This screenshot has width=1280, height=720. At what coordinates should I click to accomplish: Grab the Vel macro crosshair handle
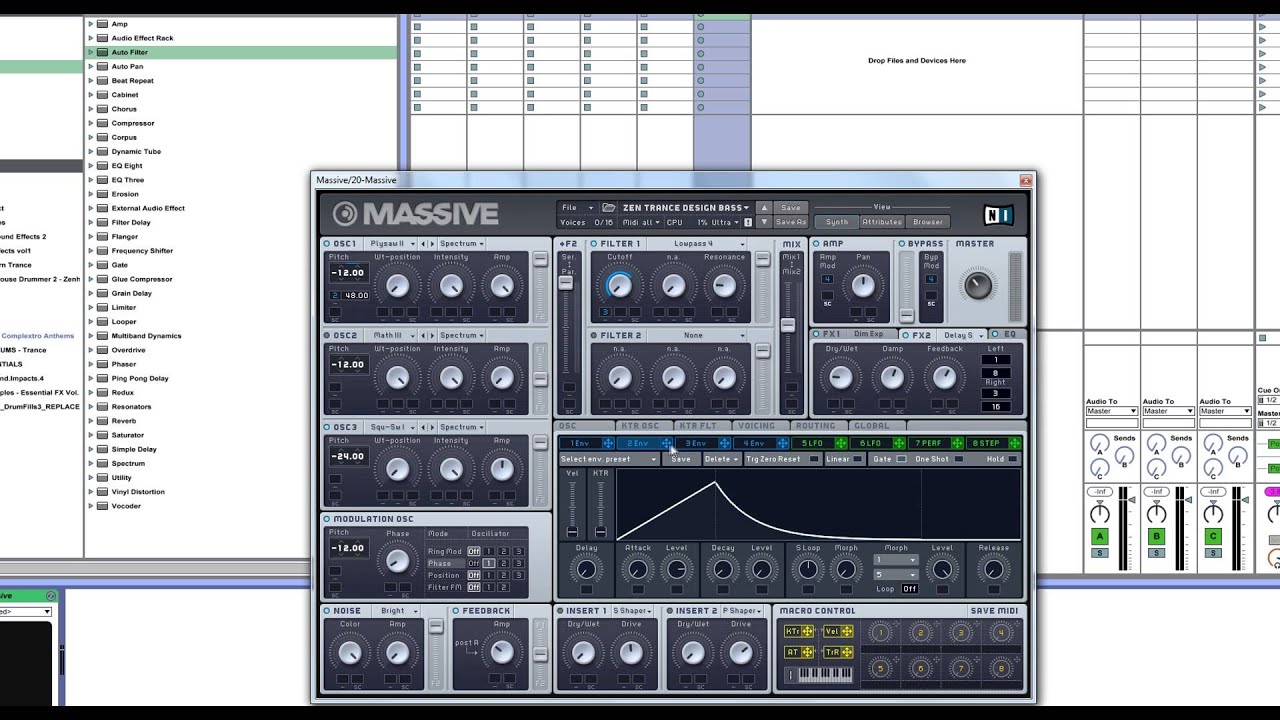846,631
